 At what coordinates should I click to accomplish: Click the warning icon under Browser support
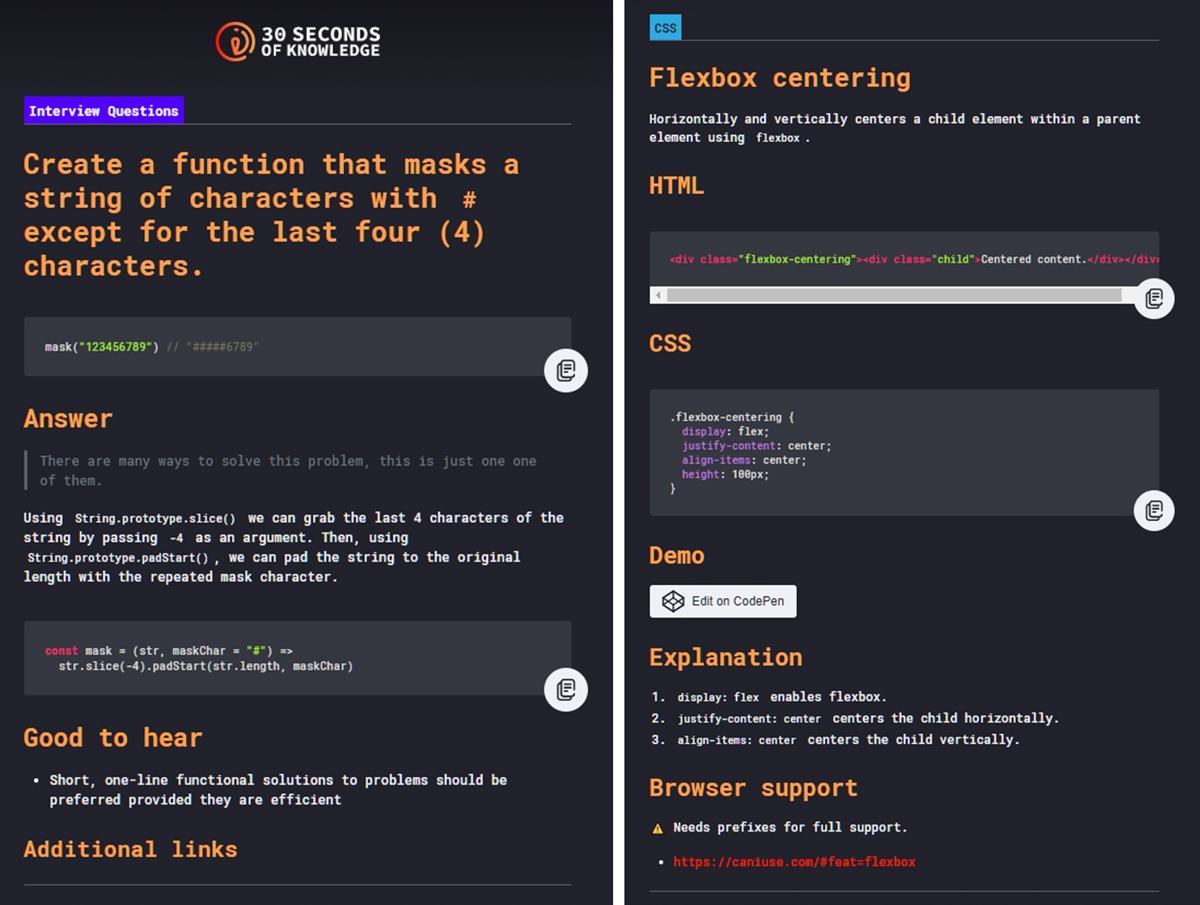coord(657,828)
